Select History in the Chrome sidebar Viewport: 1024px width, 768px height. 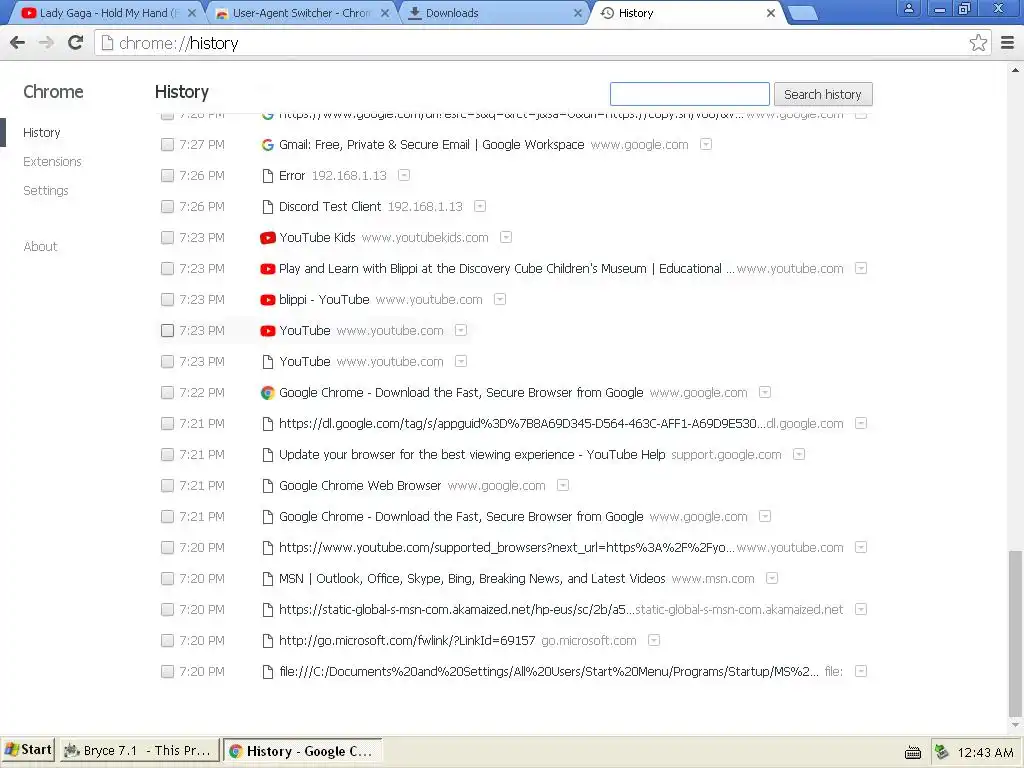click(42, 133)
